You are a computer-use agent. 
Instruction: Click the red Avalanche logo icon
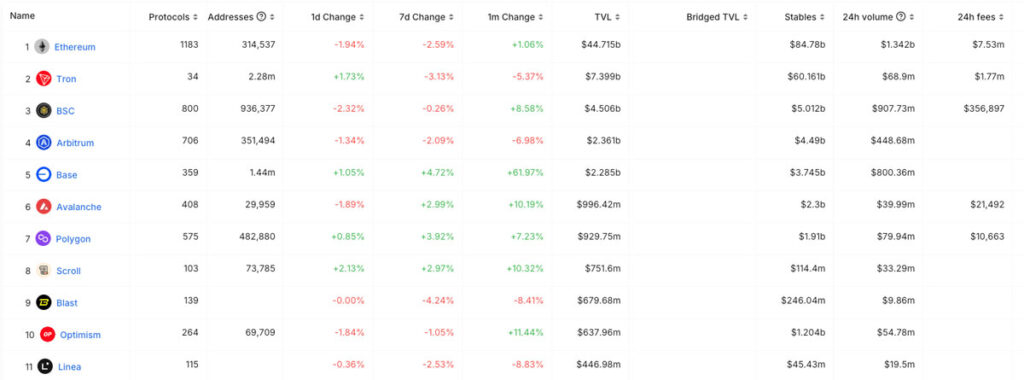(44, 206)
